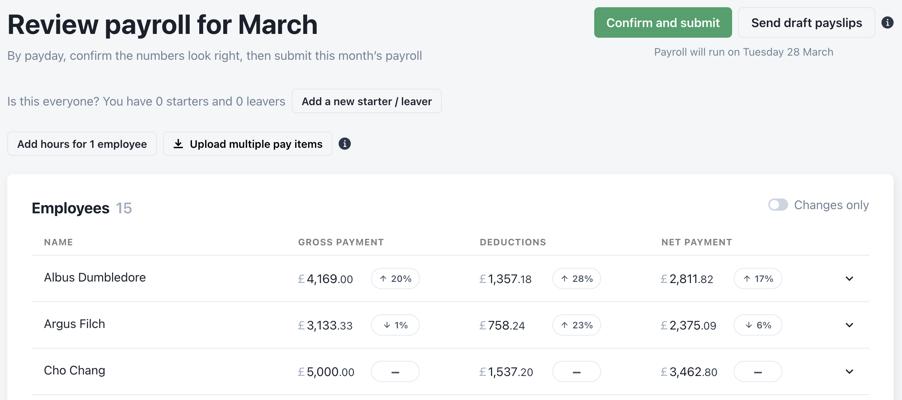This screenshot has width=902, height=400.
Task: Click Albus Dumbledore net payment 17% badge
Action: point(758,279)
